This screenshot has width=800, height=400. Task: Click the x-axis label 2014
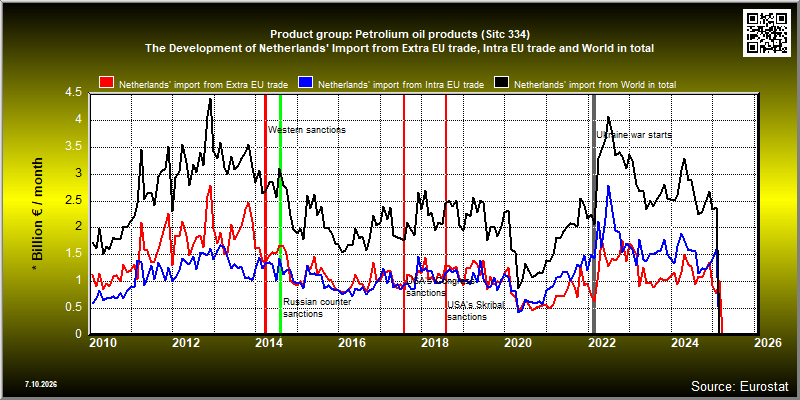269,343
